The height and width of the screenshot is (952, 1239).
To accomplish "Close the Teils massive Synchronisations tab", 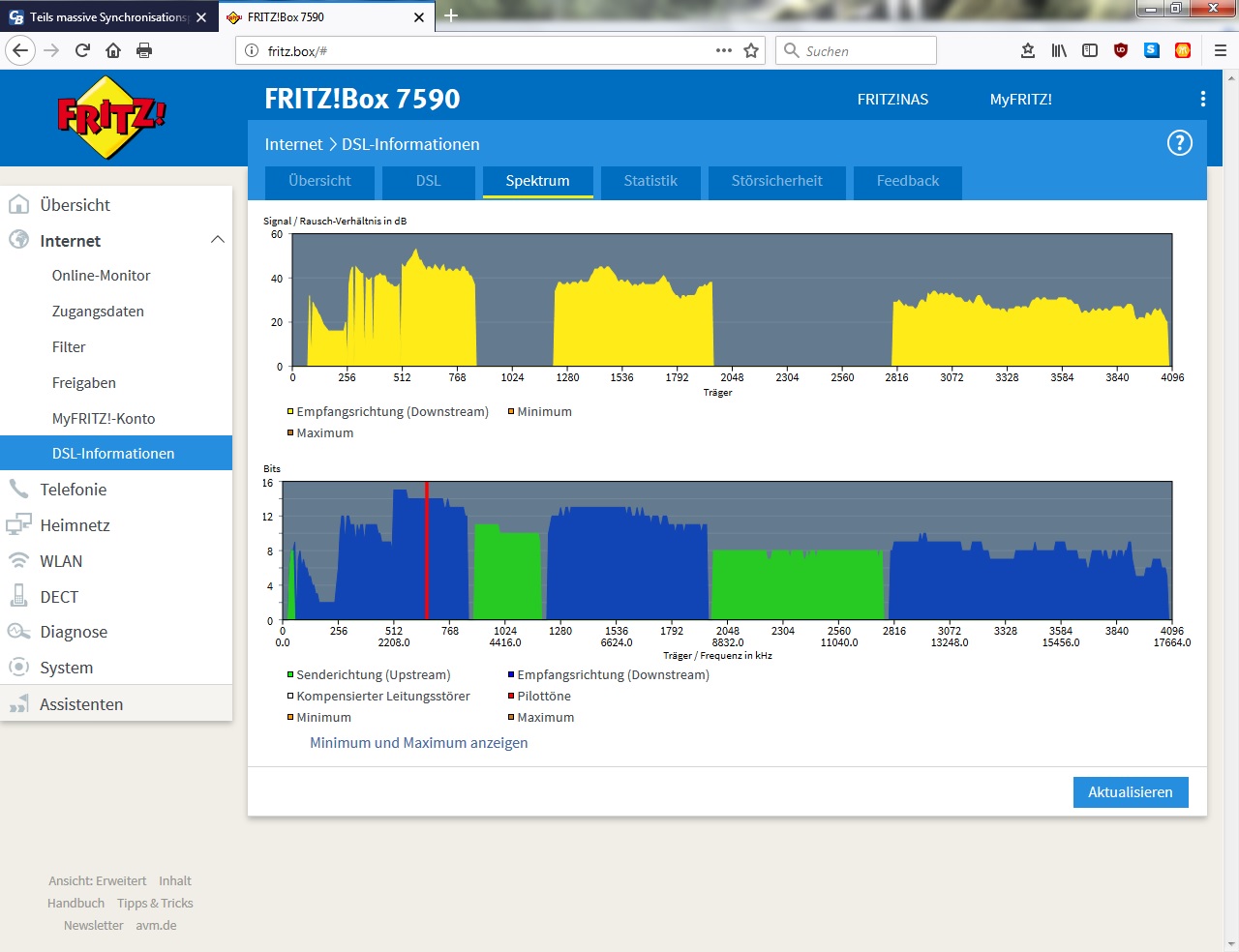I will (x=201, y=17).
